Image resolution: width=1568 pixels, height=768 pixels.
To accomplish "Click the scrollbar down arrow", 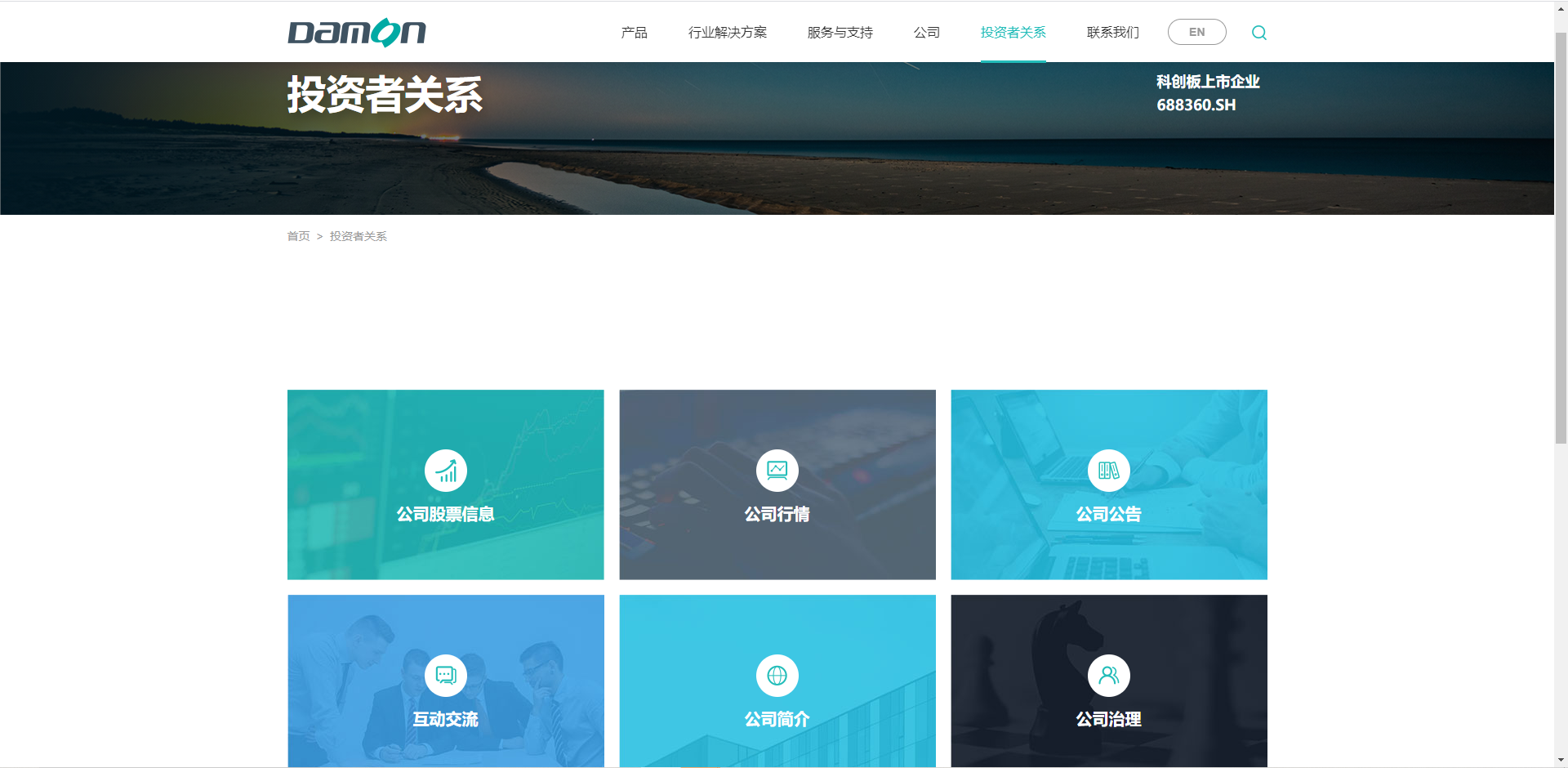I will coord(1561,761).
